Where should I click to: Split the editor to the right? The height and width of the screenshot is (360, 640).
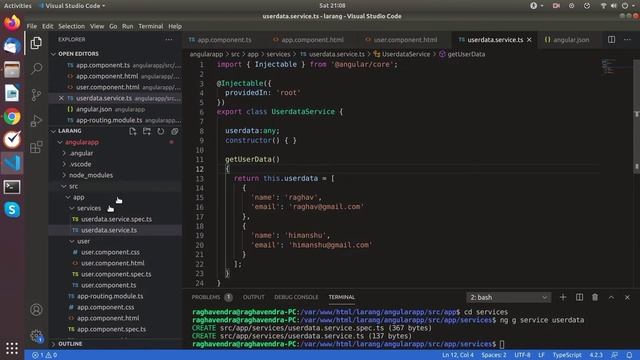click(x=611, y=40)
